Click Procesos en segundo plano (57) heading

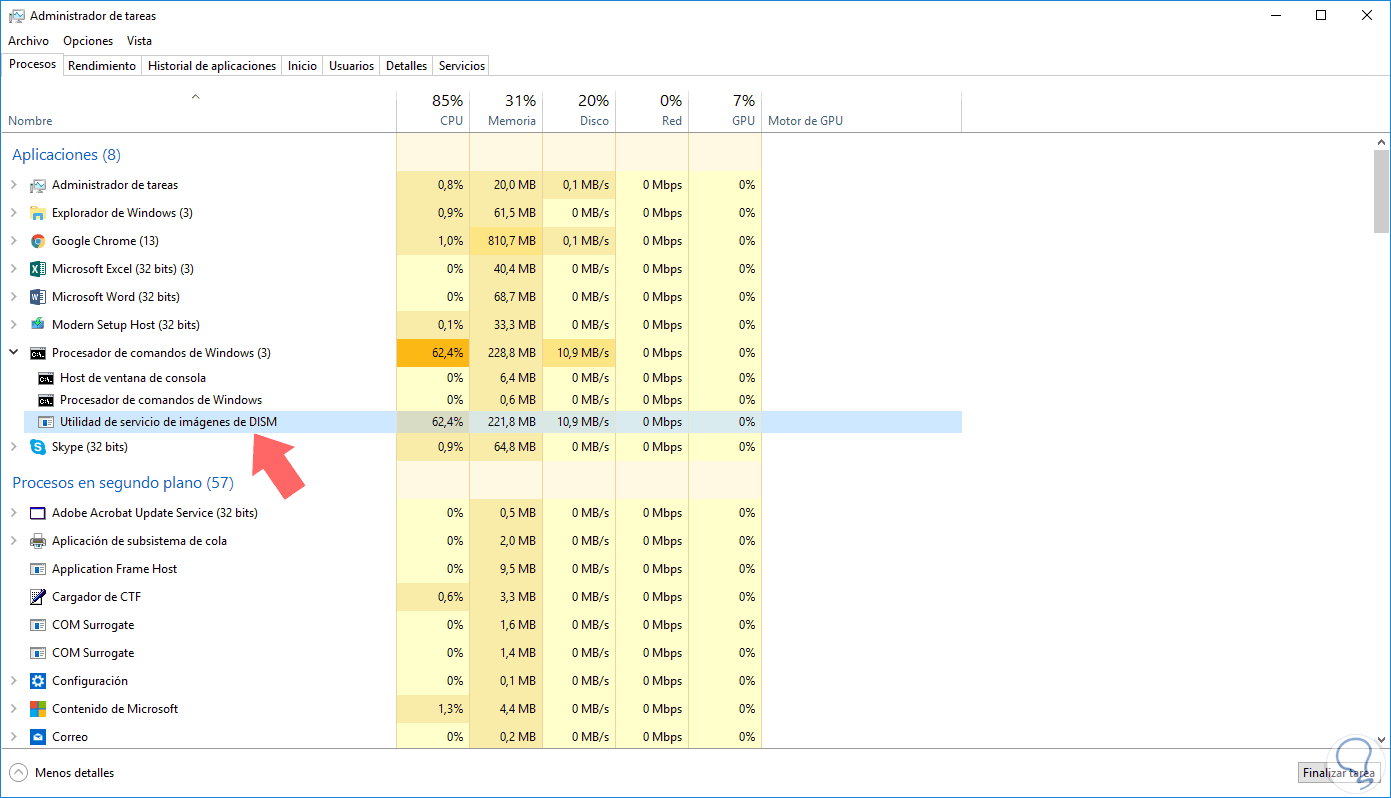pyautogui.click(x=123, y=483)
